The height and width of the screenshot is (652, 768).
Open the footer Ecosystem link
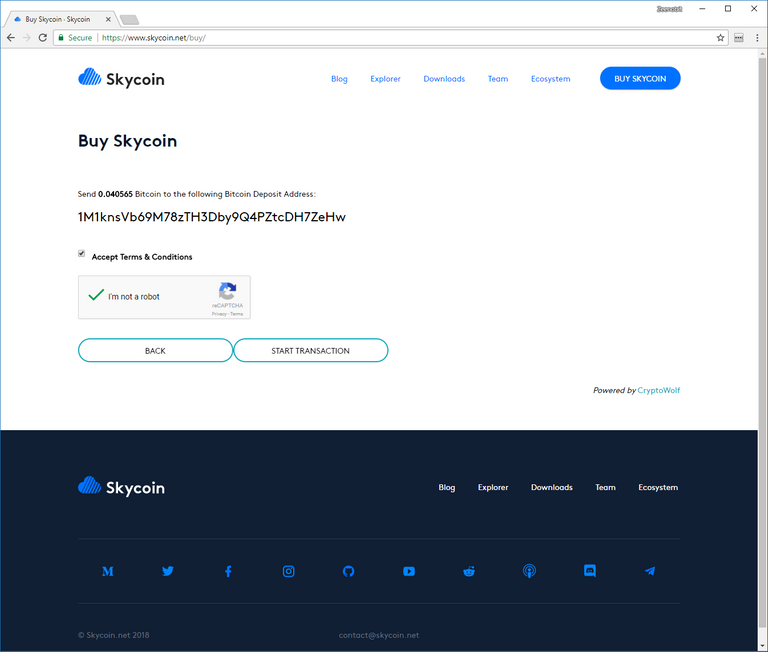pyautogui.click(x=658, y=487)
